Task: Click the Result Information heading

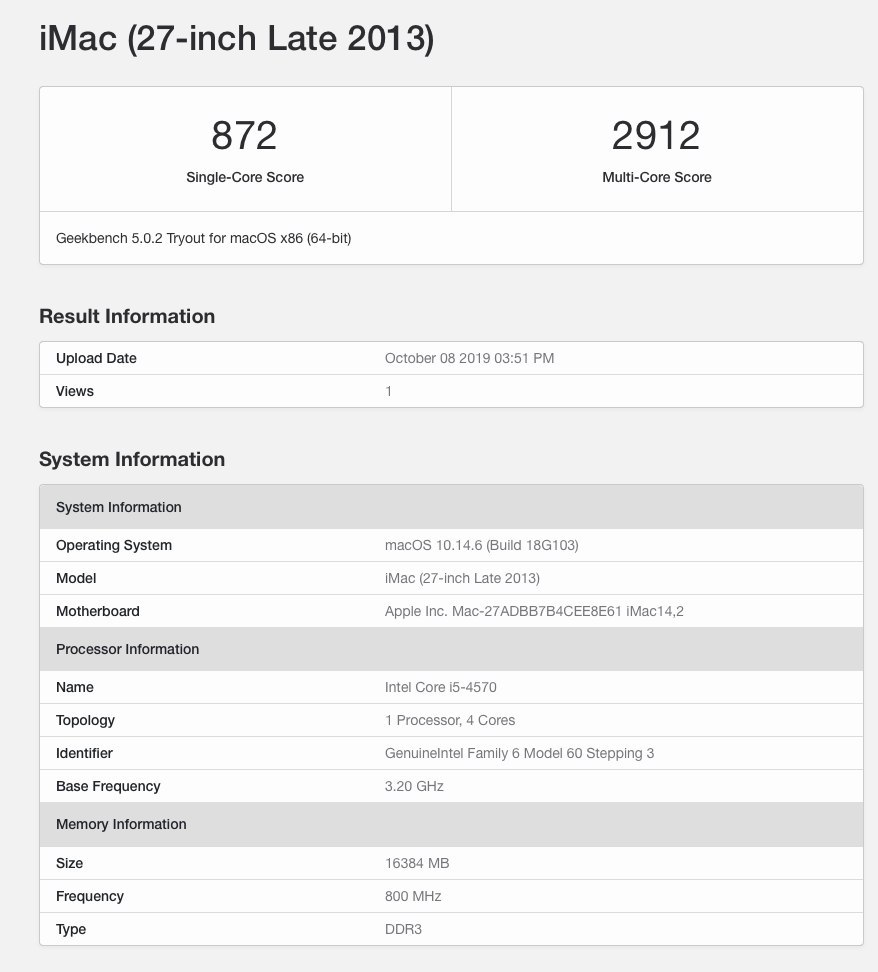Action: click(127, 316)
